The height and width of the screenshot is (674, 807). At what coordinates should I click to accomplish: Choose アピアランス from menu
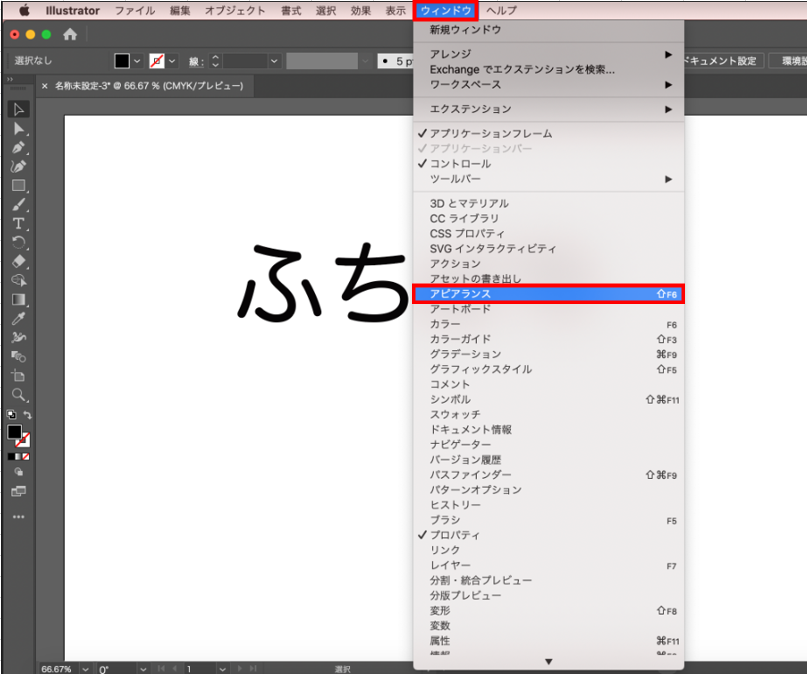pos(549,294)
